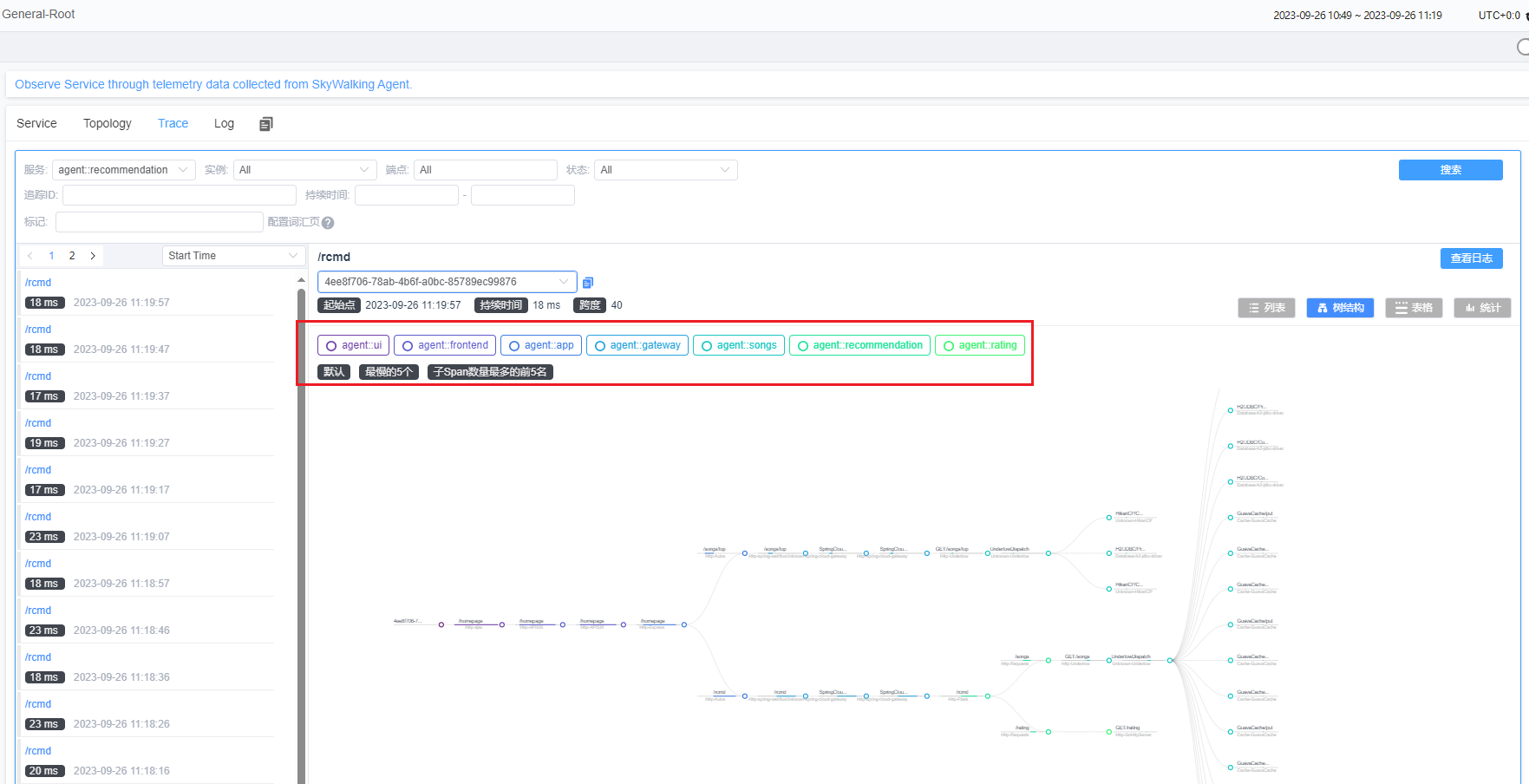This screenshot has height=784, width=1529.
Task: Switch to the 列表 (list) view icon
Action: pos(1265,307)
